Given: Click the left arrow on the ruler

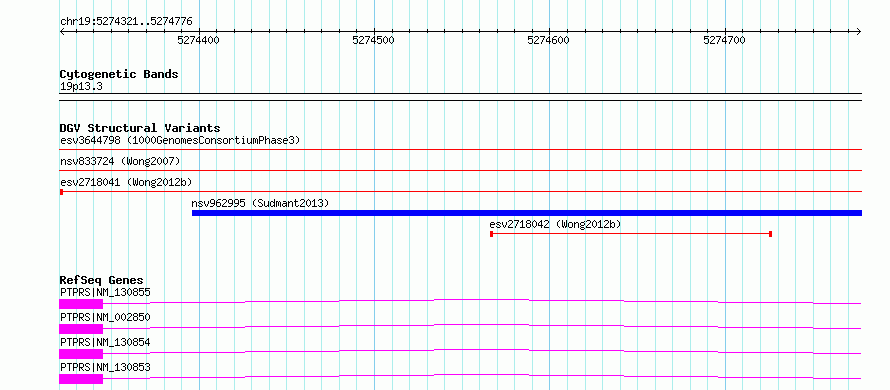Looking at the screenshot, I should [62, 32].
